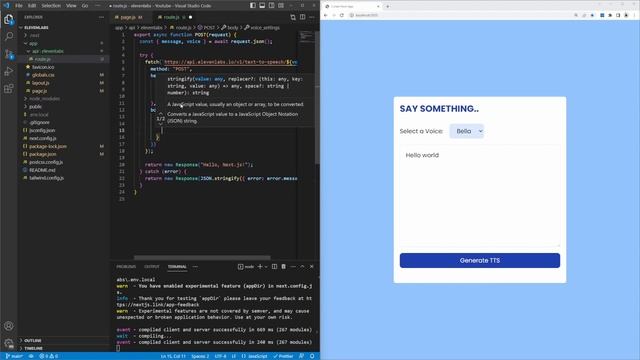This screenshot has height=360, width=640.
Task: Open page.js in the Explorer tree
Action: click(39, 91)
